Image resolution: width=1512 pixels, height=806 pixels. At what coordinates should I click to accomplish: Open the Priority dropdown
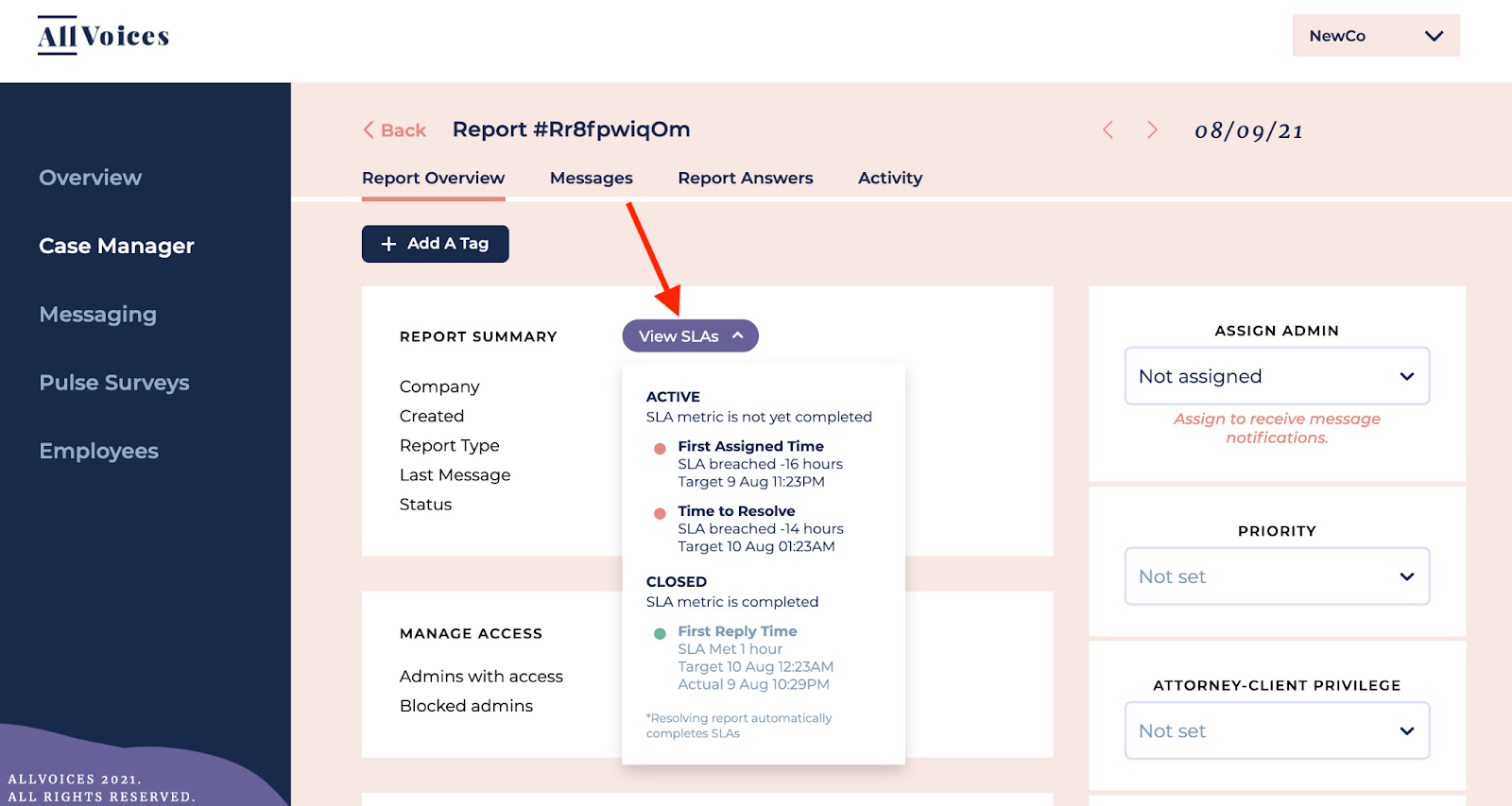[x=1276, y=576]
